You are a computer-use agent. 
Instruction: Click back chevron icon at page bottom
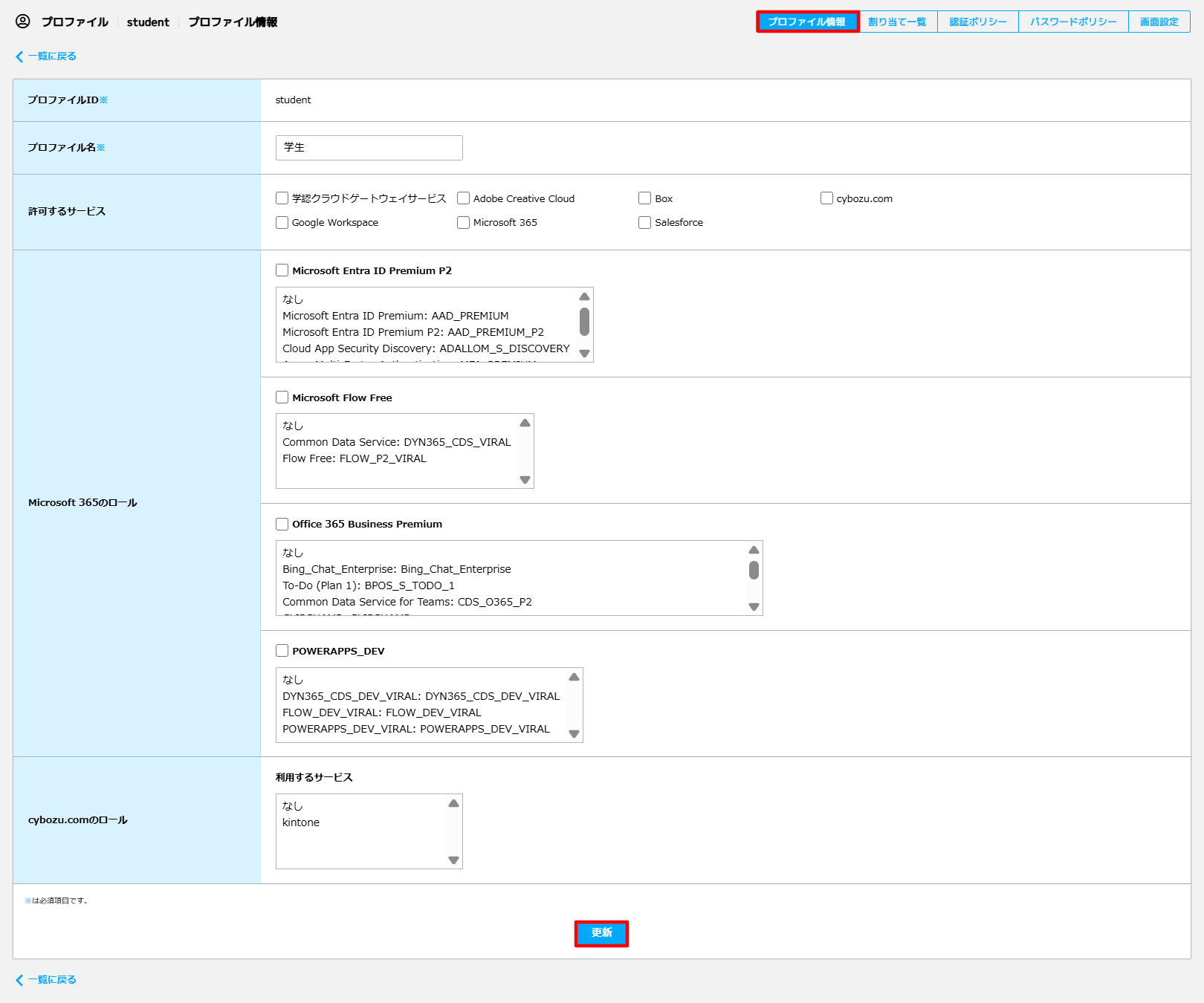[x=19, y=980]
